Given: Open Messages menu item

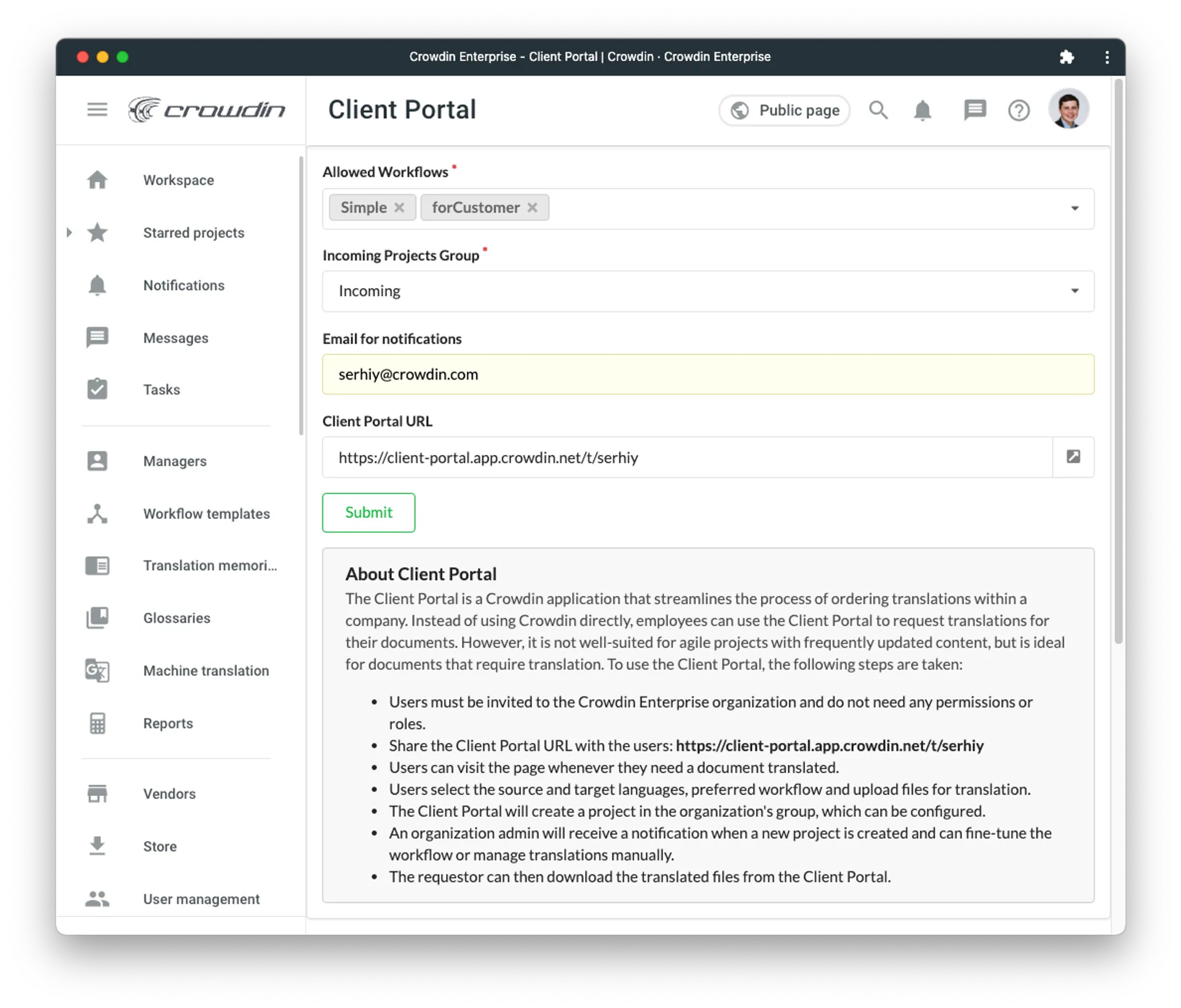Looking at the screenshot, I should (176, 338).
